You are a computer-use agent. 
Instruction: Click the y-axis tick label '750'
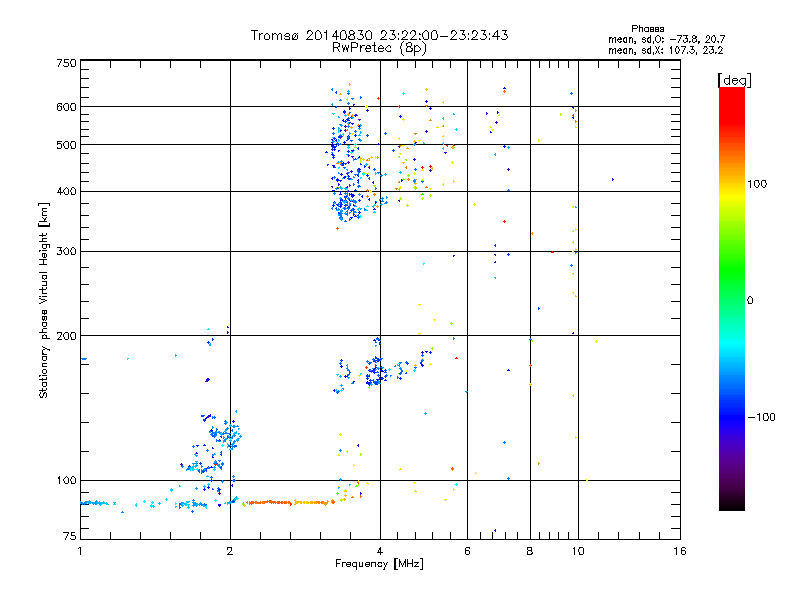point(66,63)
